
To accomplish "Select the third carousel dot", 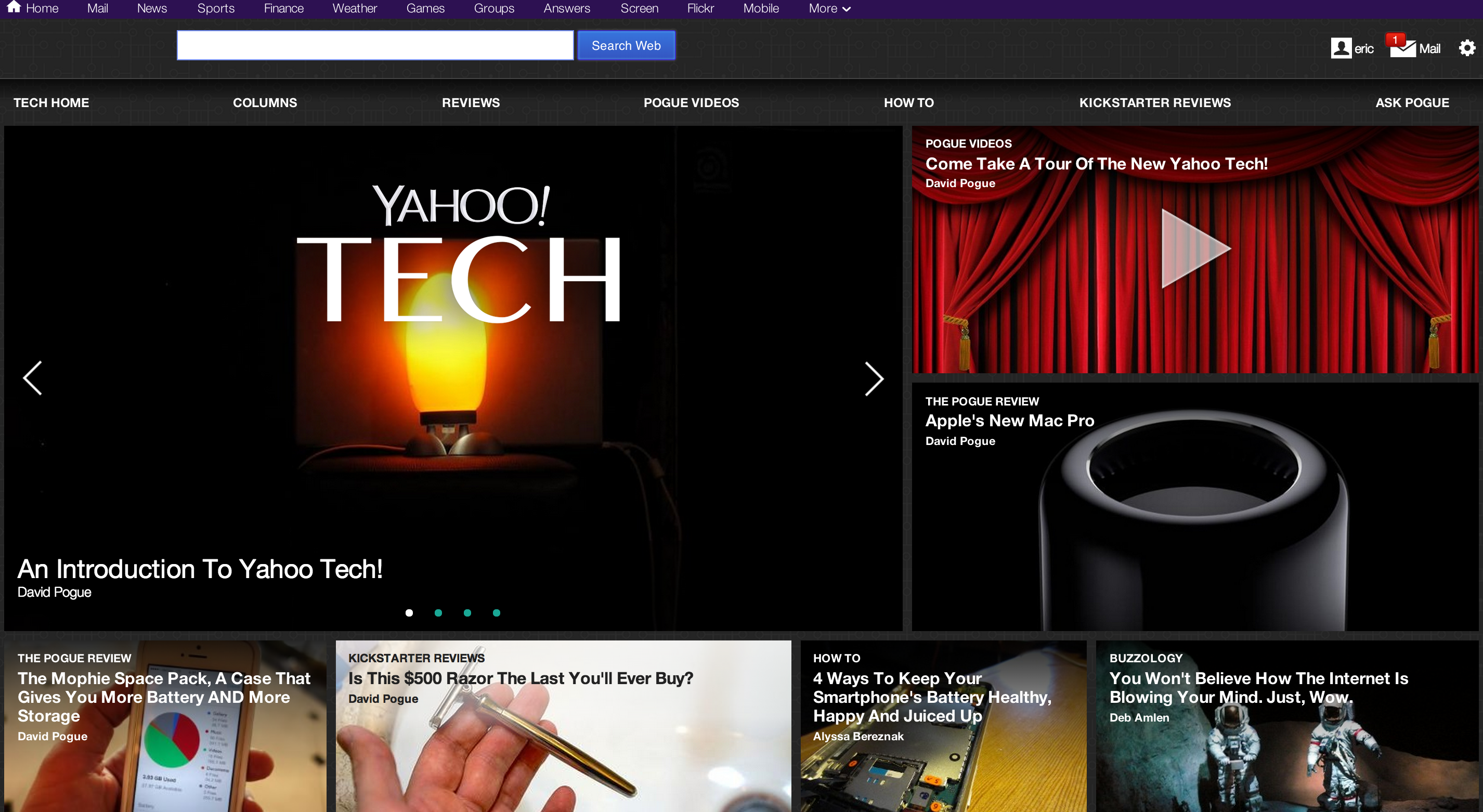I will 467,612.
